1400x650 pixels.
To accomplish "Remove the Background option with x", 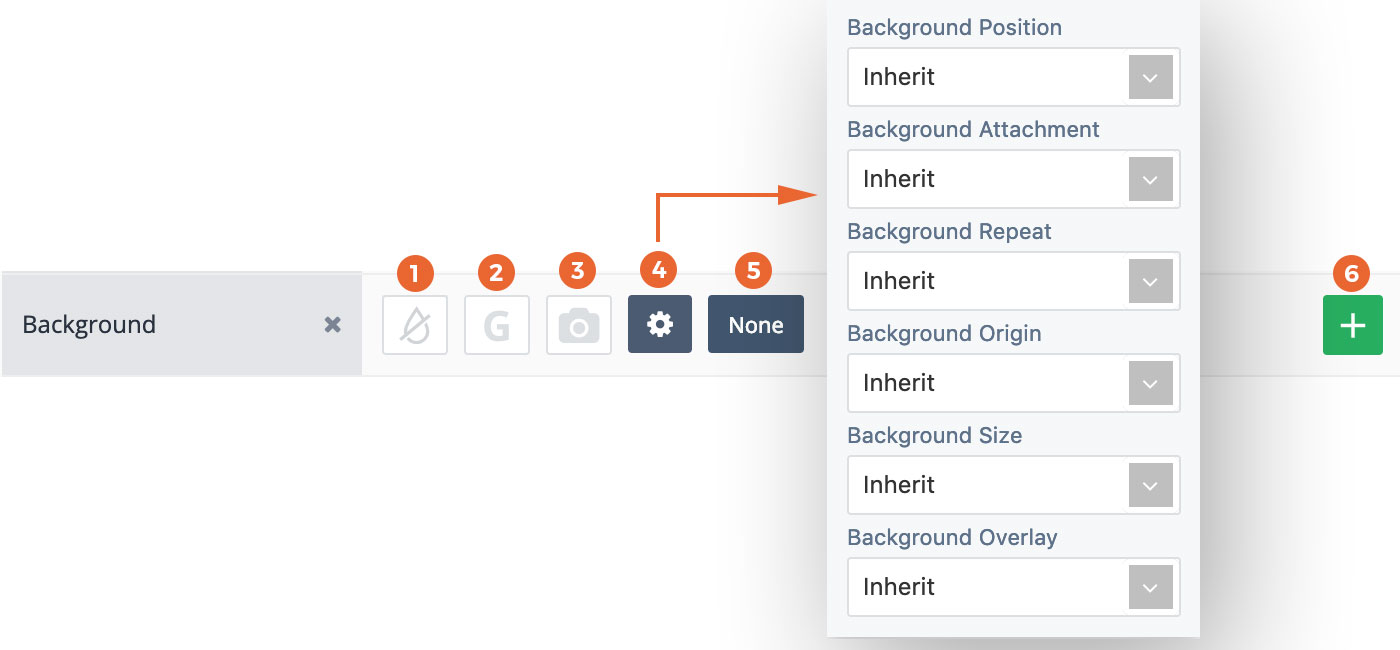I will [x=333, y=325].
